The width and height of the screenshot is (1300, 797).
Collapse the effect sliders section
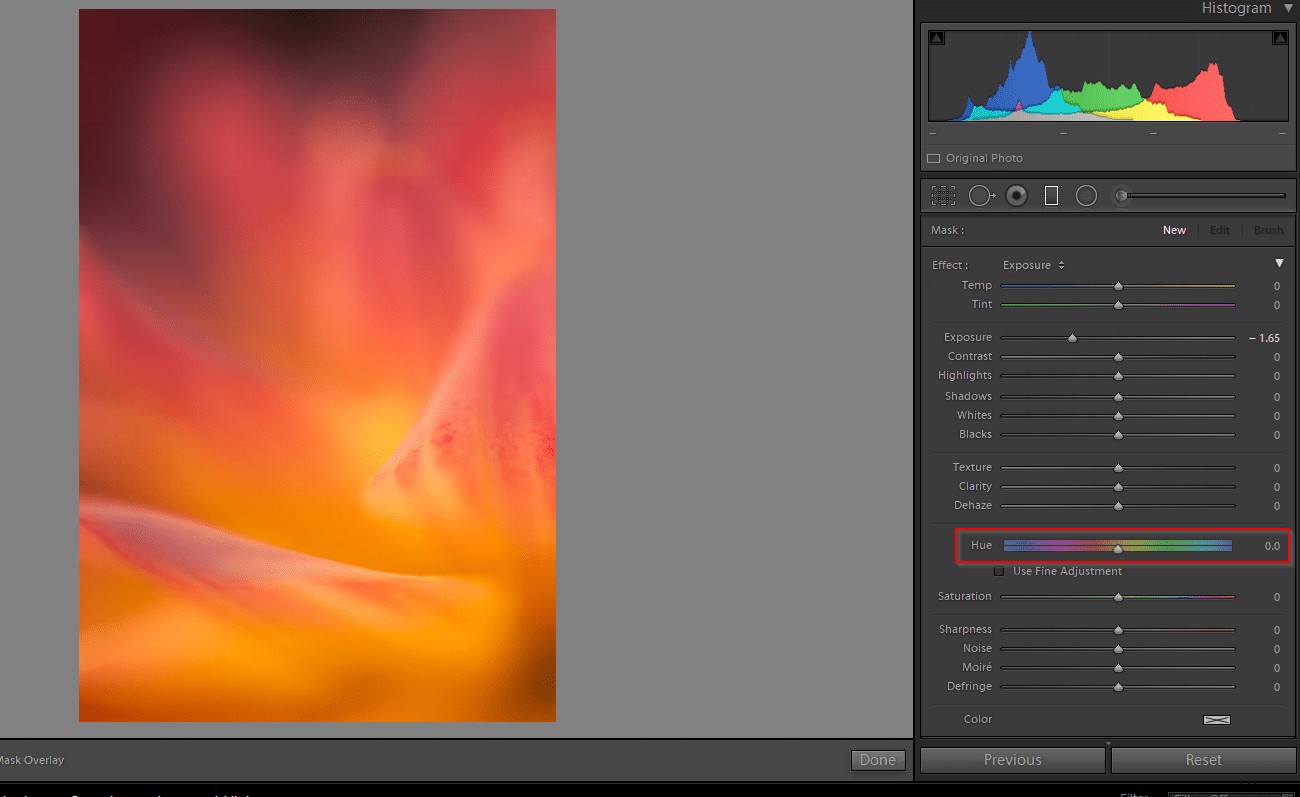coord(1280,262)
